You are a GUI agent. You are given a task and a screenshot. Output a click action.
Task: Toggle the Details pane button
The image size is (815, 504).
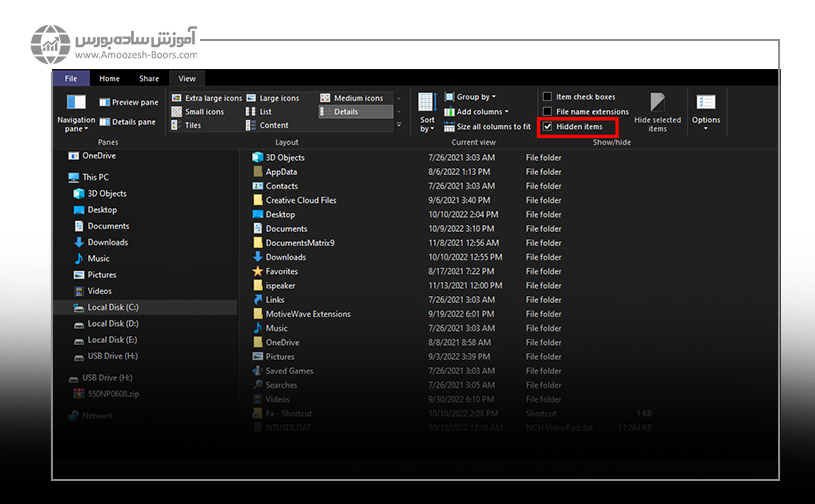pyautogui.click(x=128, y=122)
